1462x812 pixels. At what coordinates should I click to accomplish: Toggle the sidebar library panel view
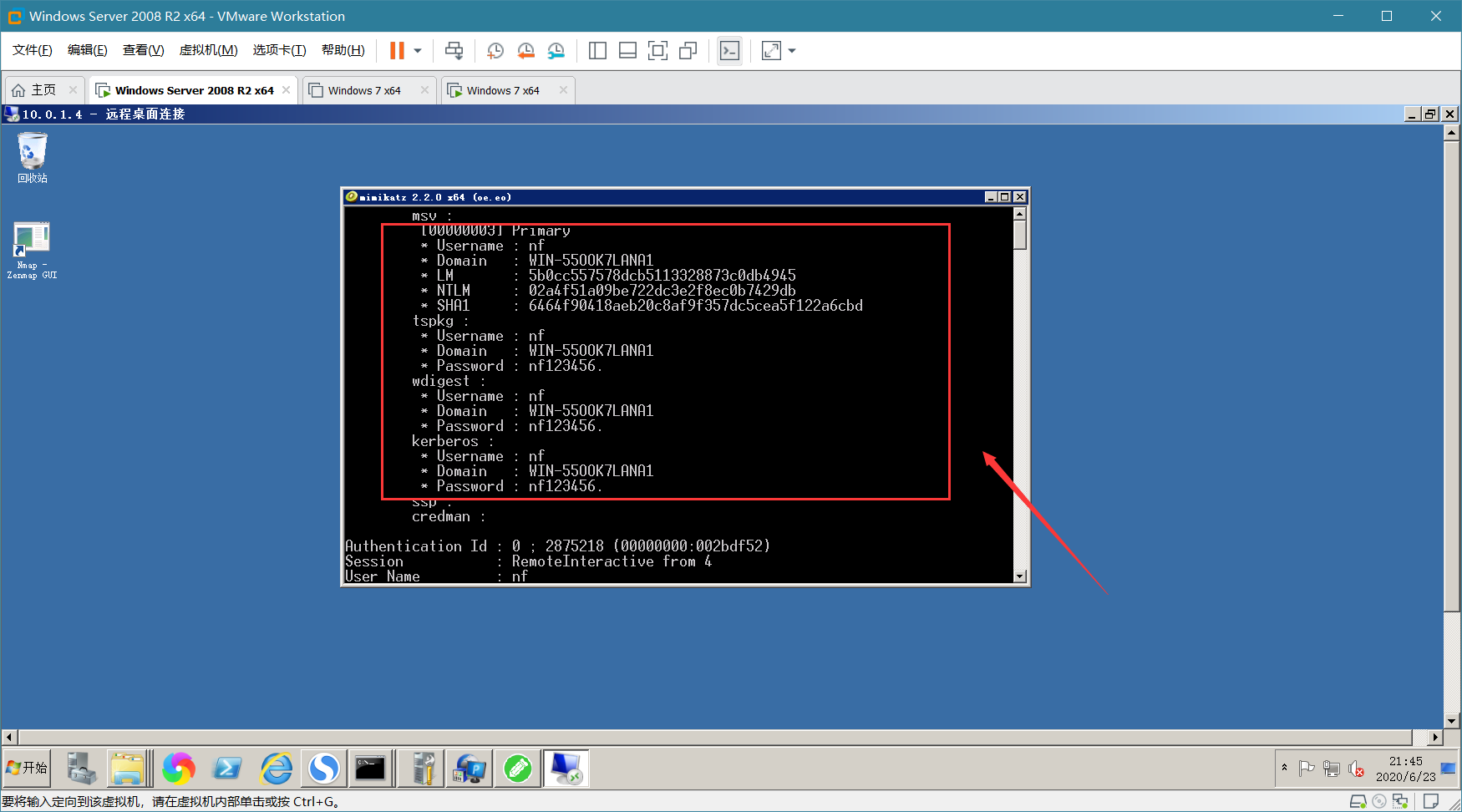tap(597, 51)
